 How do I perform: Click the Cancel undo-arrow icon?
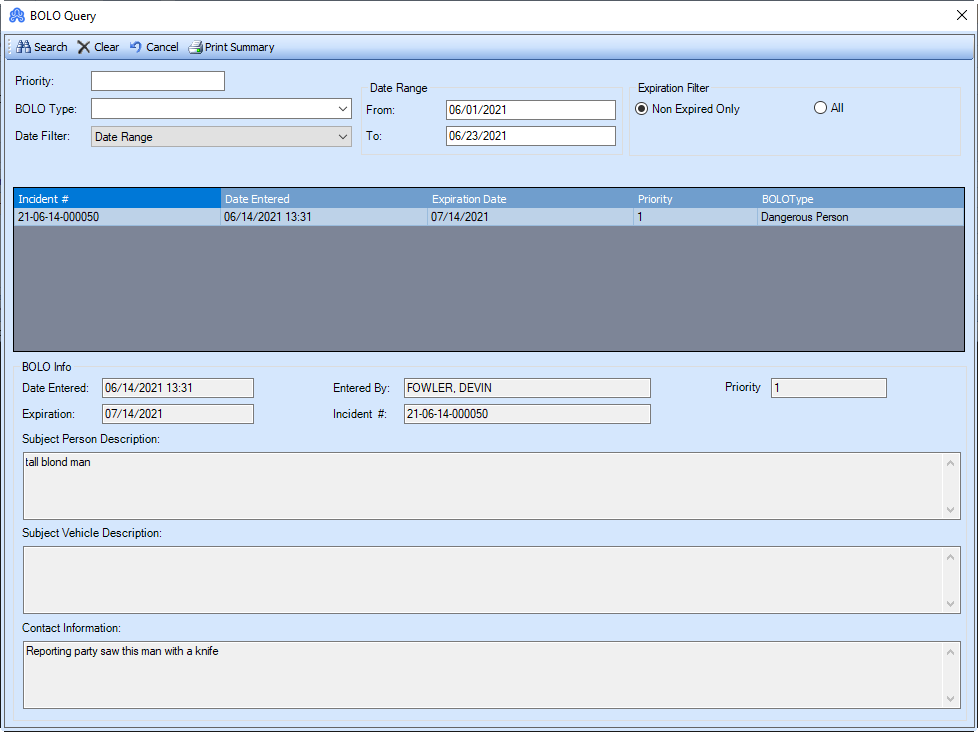tap(135, 46)
